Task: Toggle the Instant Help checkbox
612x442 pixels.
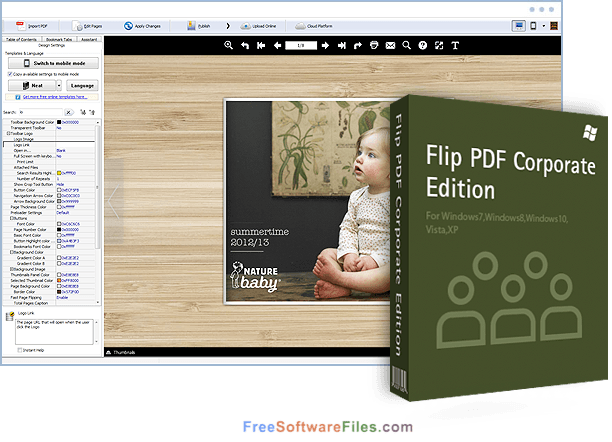Action: pyautogui.click(x=20, y=350)
